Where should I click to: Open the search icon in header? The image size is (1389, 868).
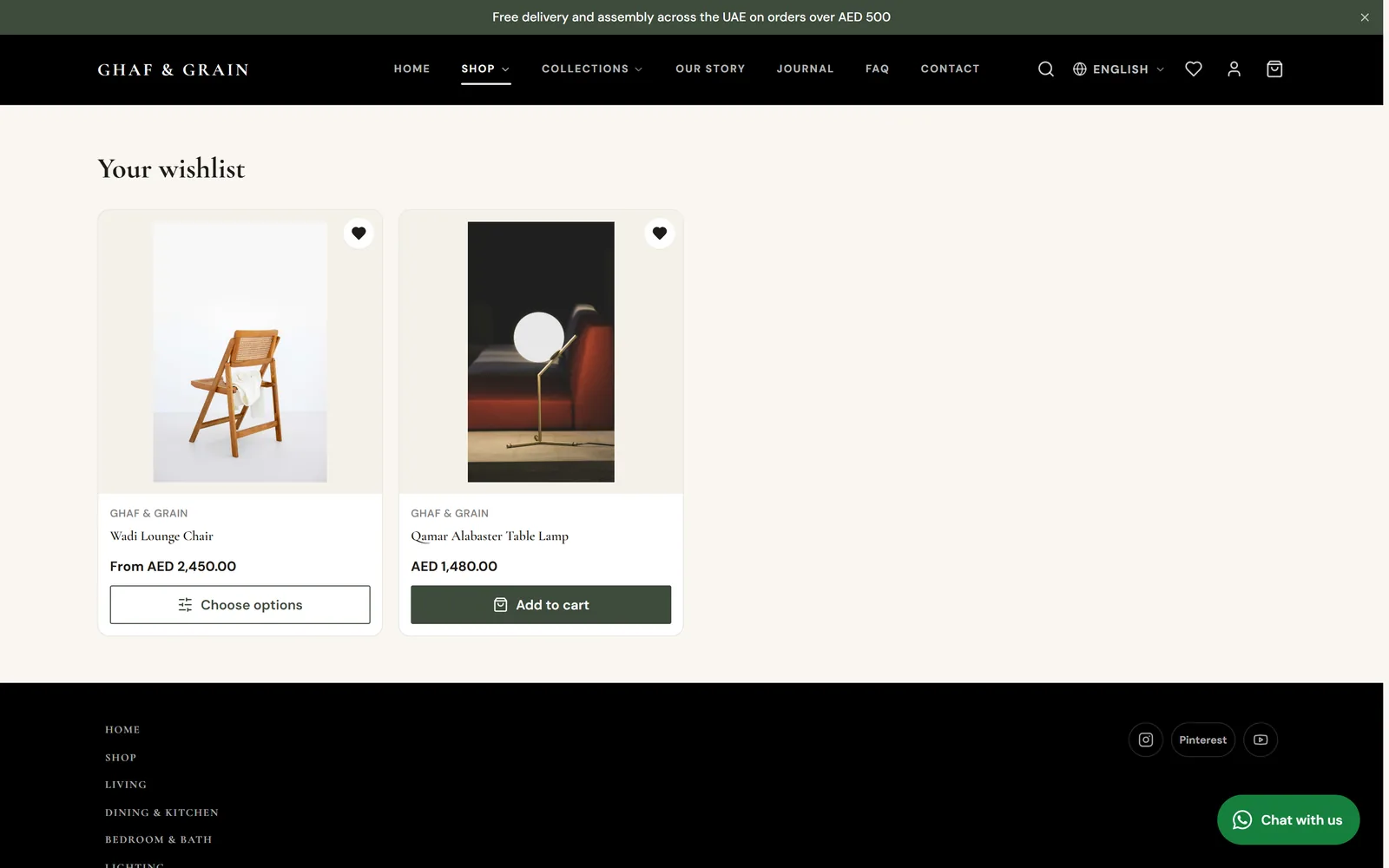pyautogui.click(x=1045, y=69)
